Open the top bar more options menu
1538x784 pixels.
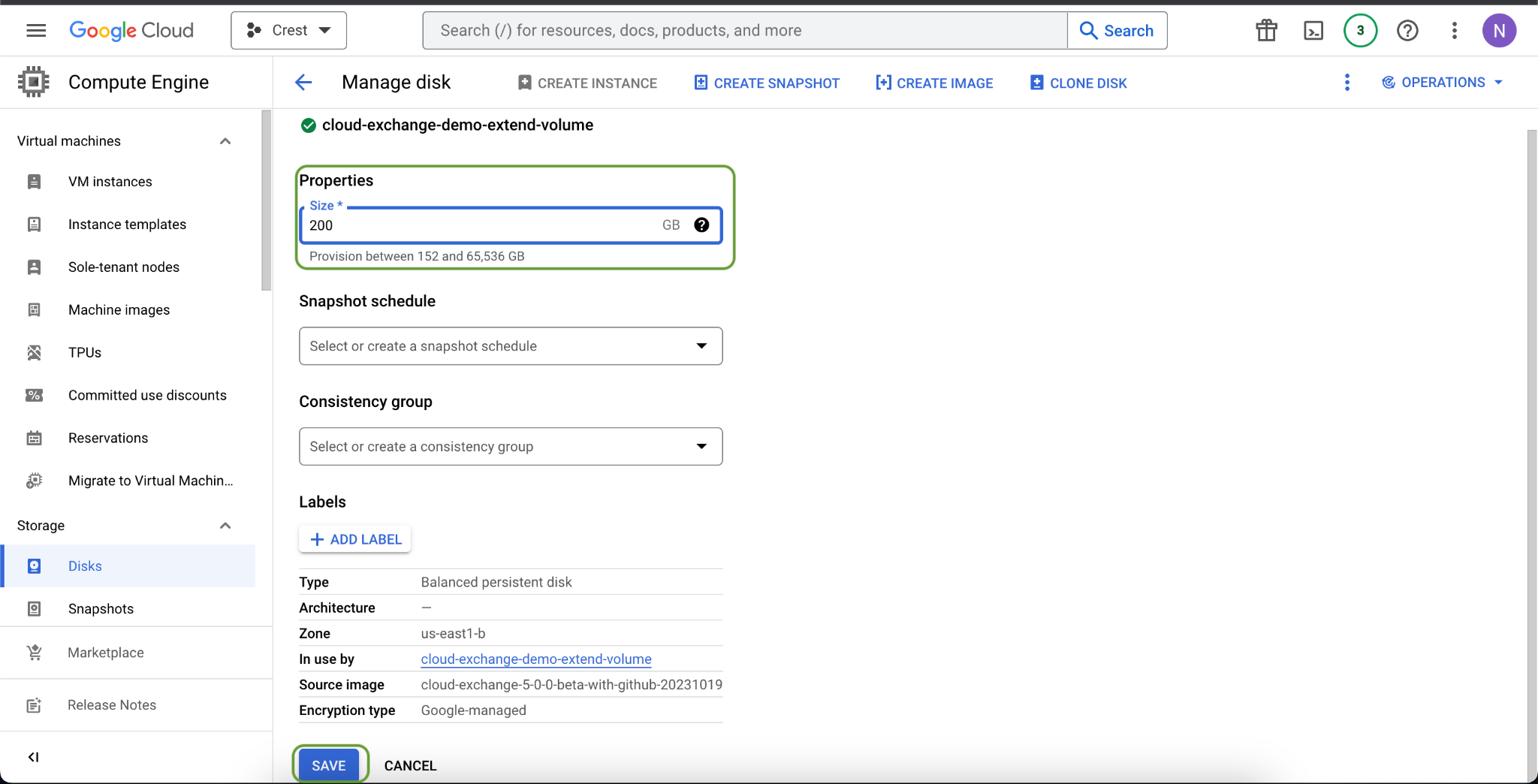point(1455,30)
